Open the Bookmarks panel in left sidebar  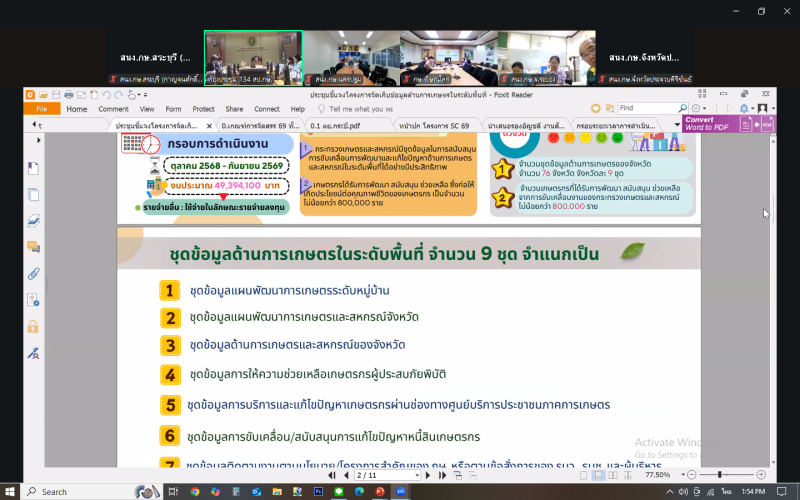coord(33,168)
